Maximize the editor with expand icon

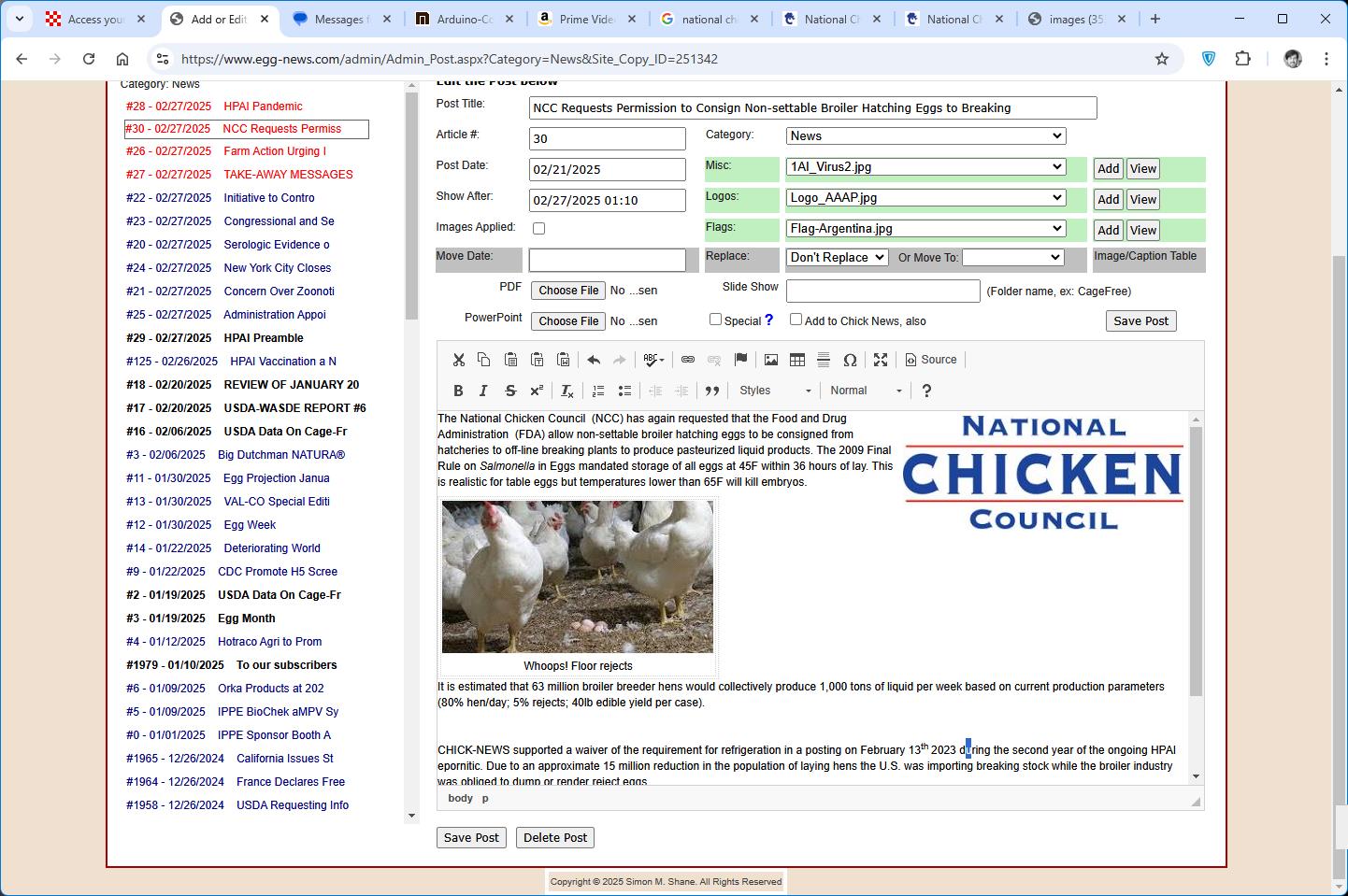[x=881, y=360]
